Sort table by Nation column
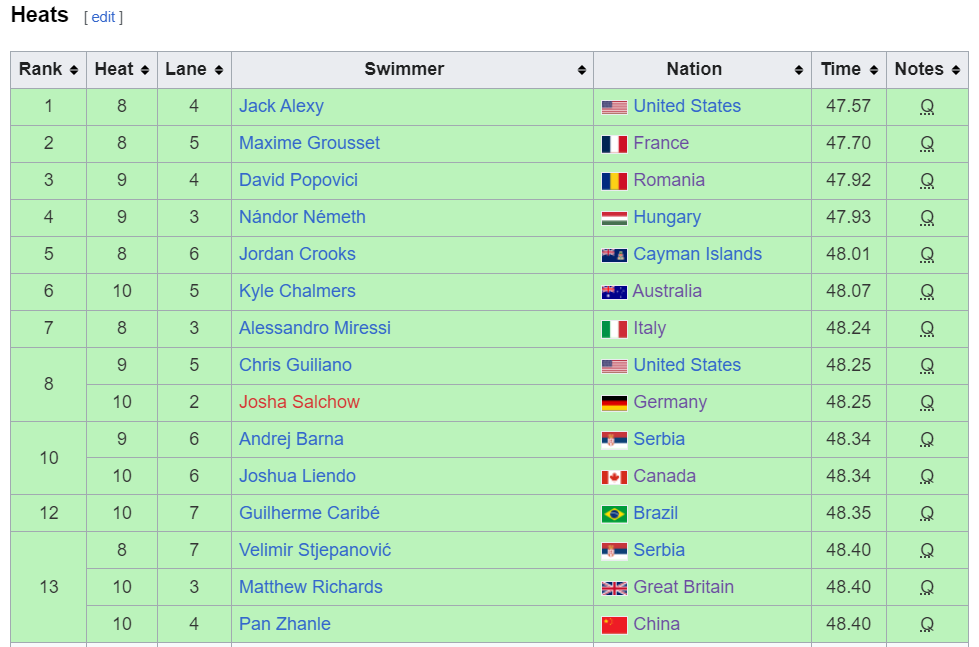Viewport: 979px width, 647px height. pyautogui.click(x=702, y=69)
